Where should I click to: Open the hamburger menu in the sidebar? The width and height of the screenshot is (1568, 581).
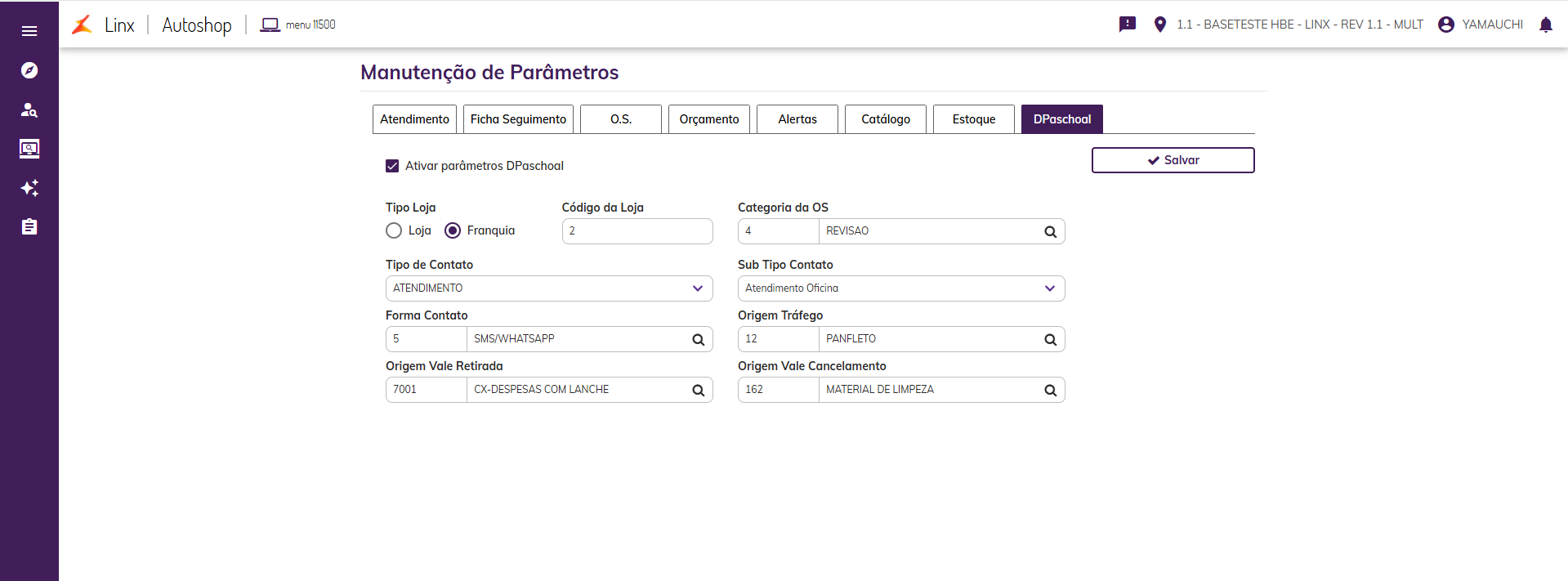29,31
